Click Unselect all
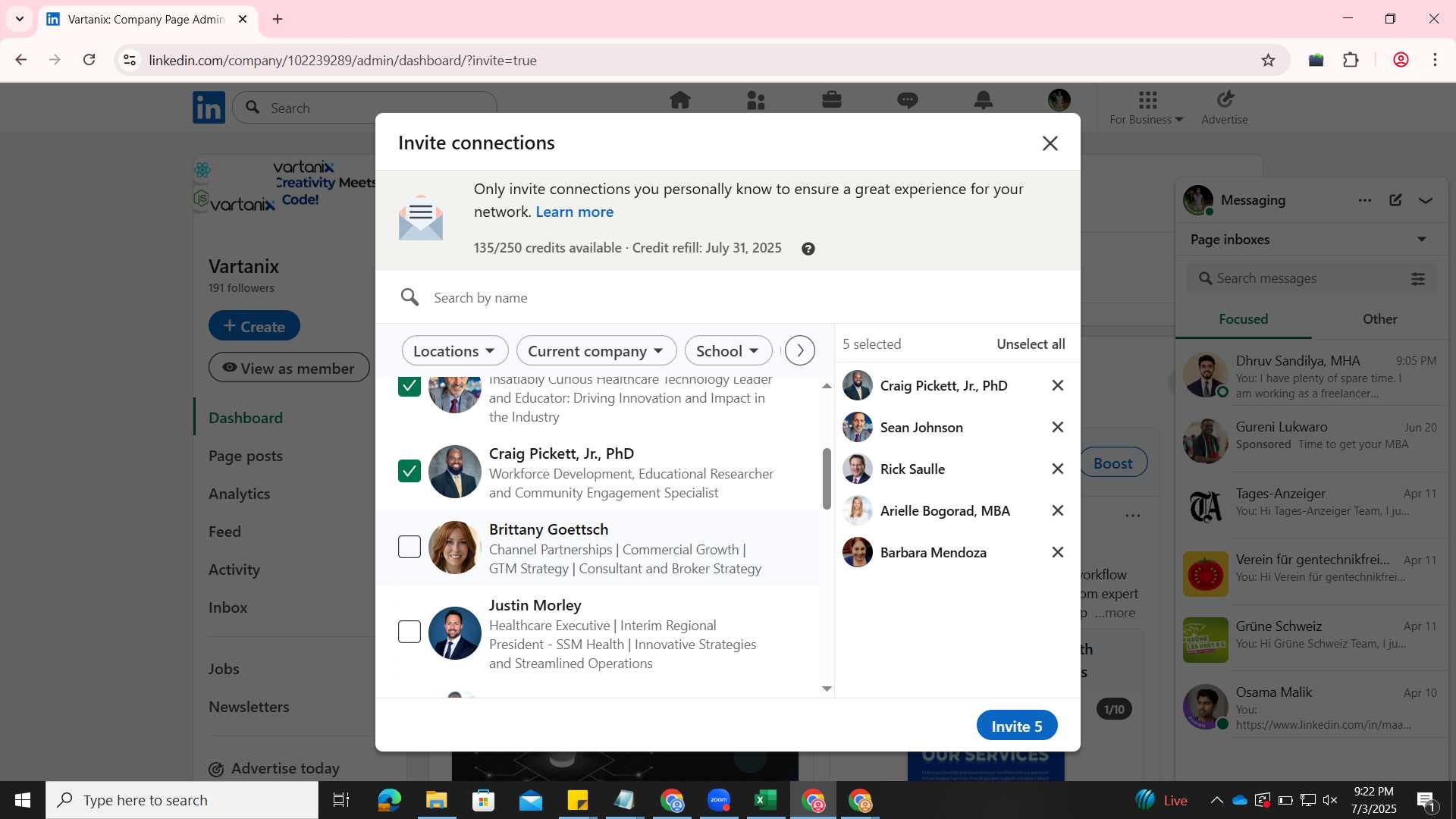The height and width of the screenshot is (819, 1456). click(1031, 344)
